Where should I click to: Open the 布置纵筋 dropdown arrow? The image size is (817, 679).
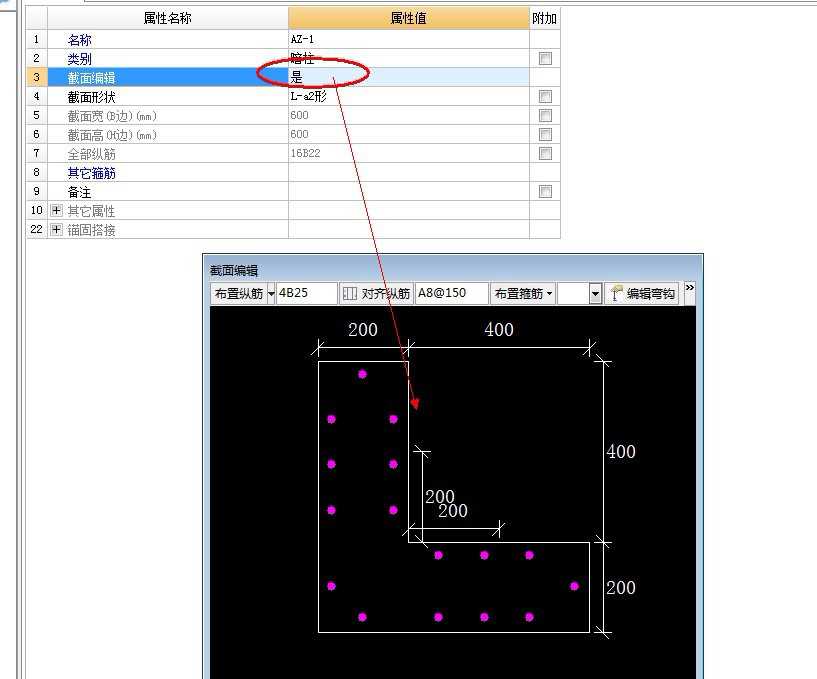(x=271, y=294)
